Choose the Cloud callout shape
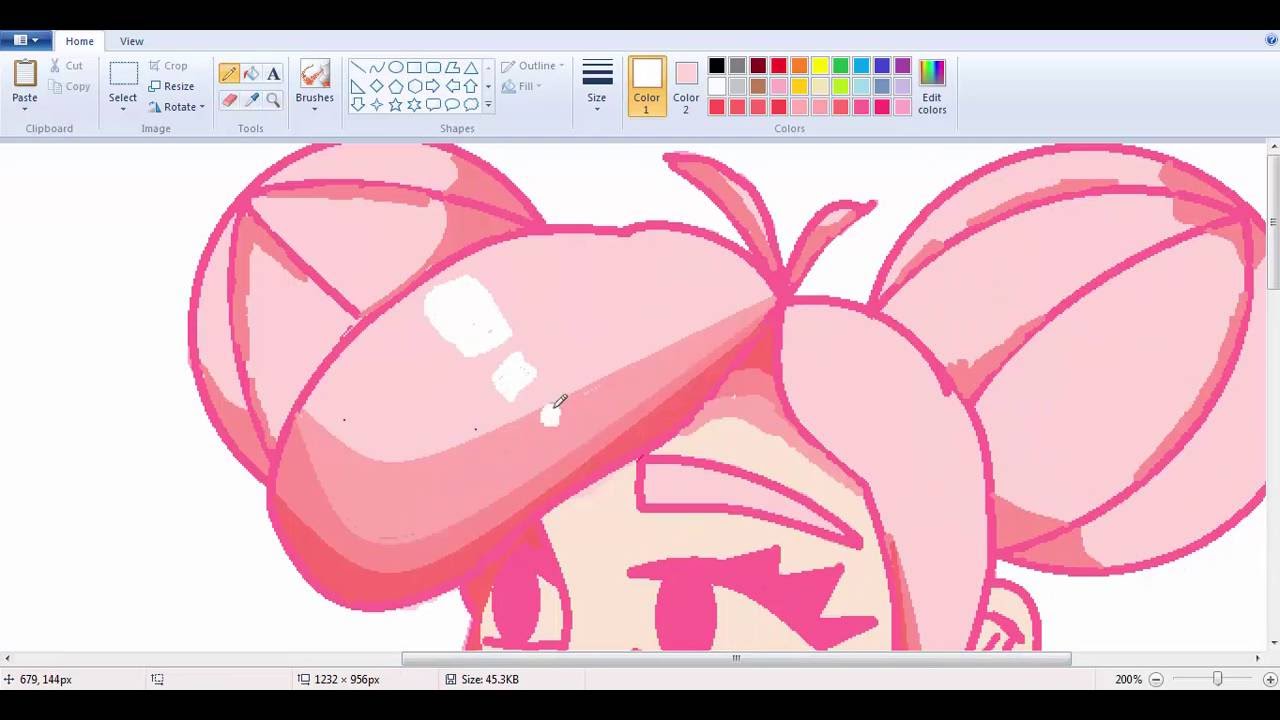 click(x=471, y=104)
